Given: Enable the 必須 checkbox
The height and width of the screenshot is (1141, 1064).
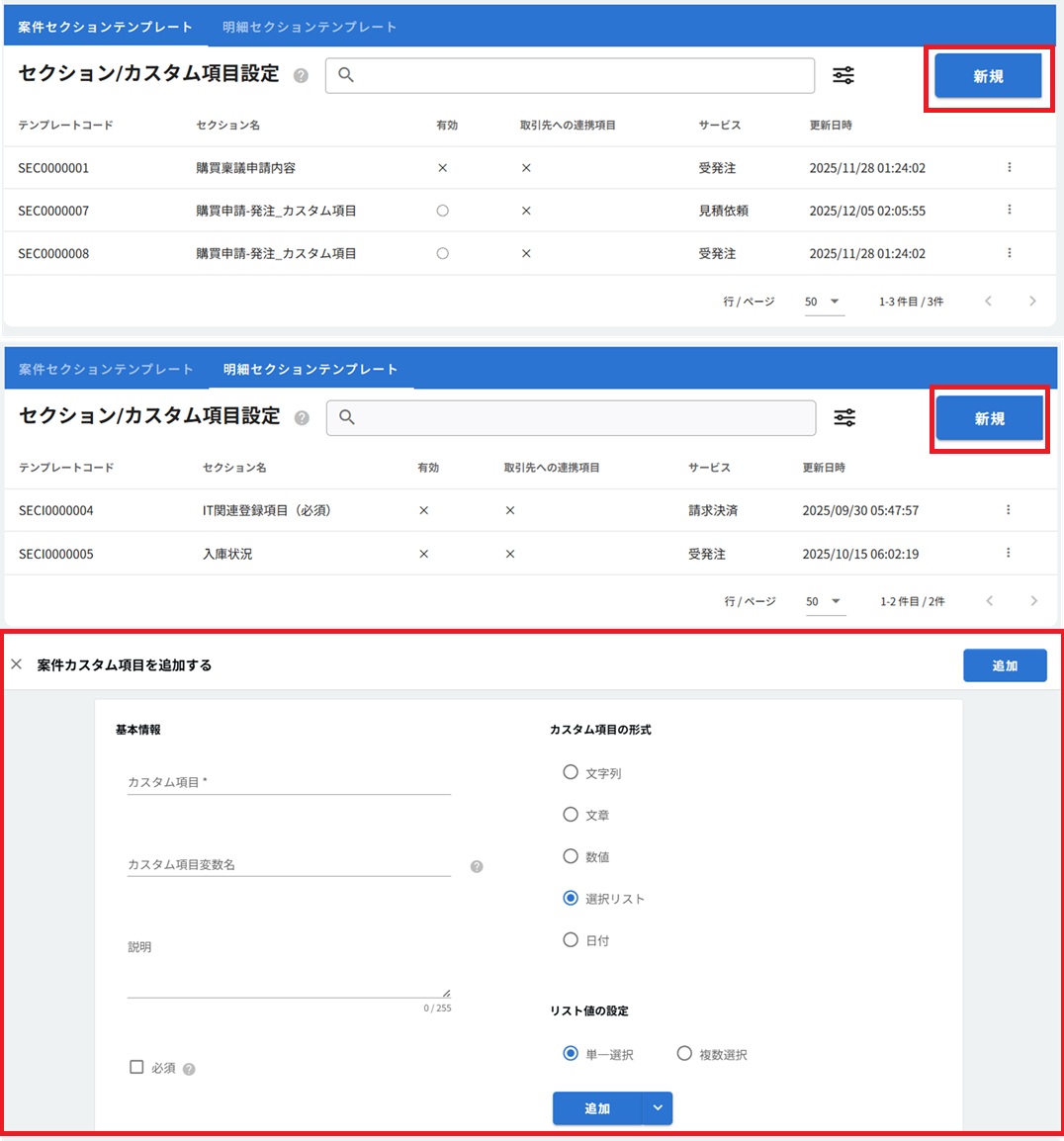Looking at the screenshot, I should coord(136,1067).
